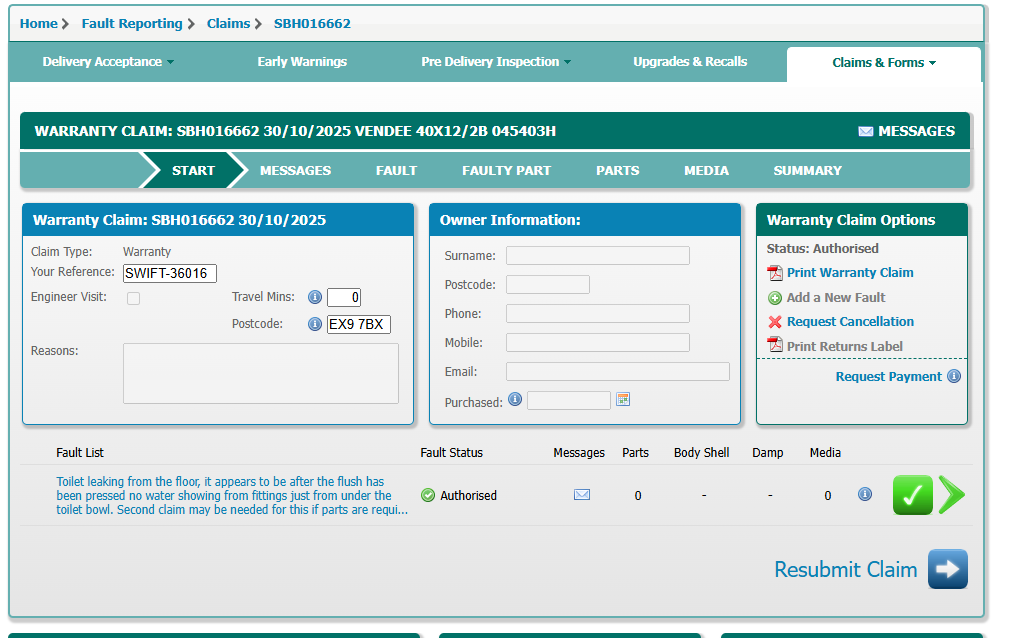
Task: Toggle the Engineer Visit checkbox
Action: click(133, 298)
